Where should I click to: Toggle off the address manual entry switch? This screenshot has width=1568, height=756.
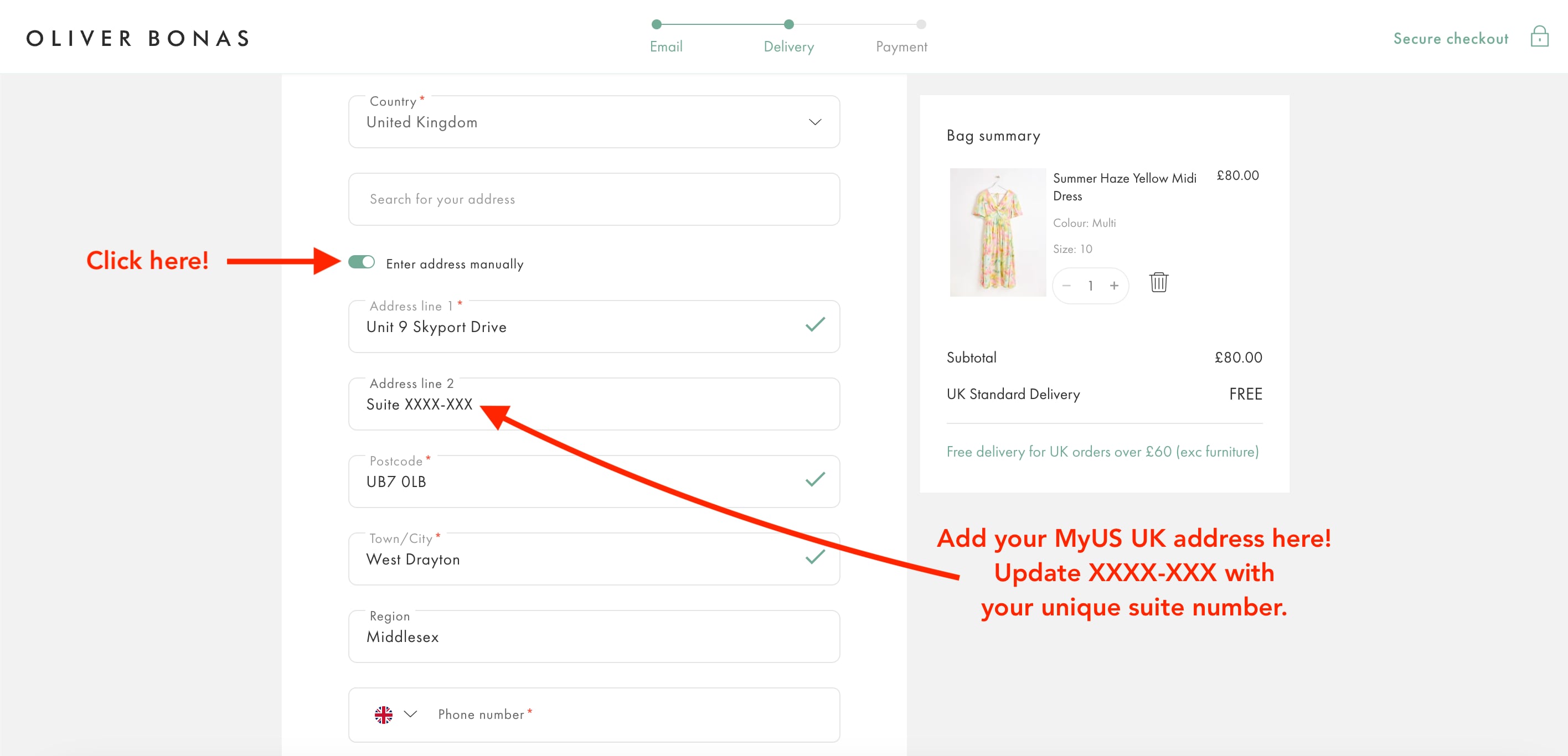[x=362, y=263]
